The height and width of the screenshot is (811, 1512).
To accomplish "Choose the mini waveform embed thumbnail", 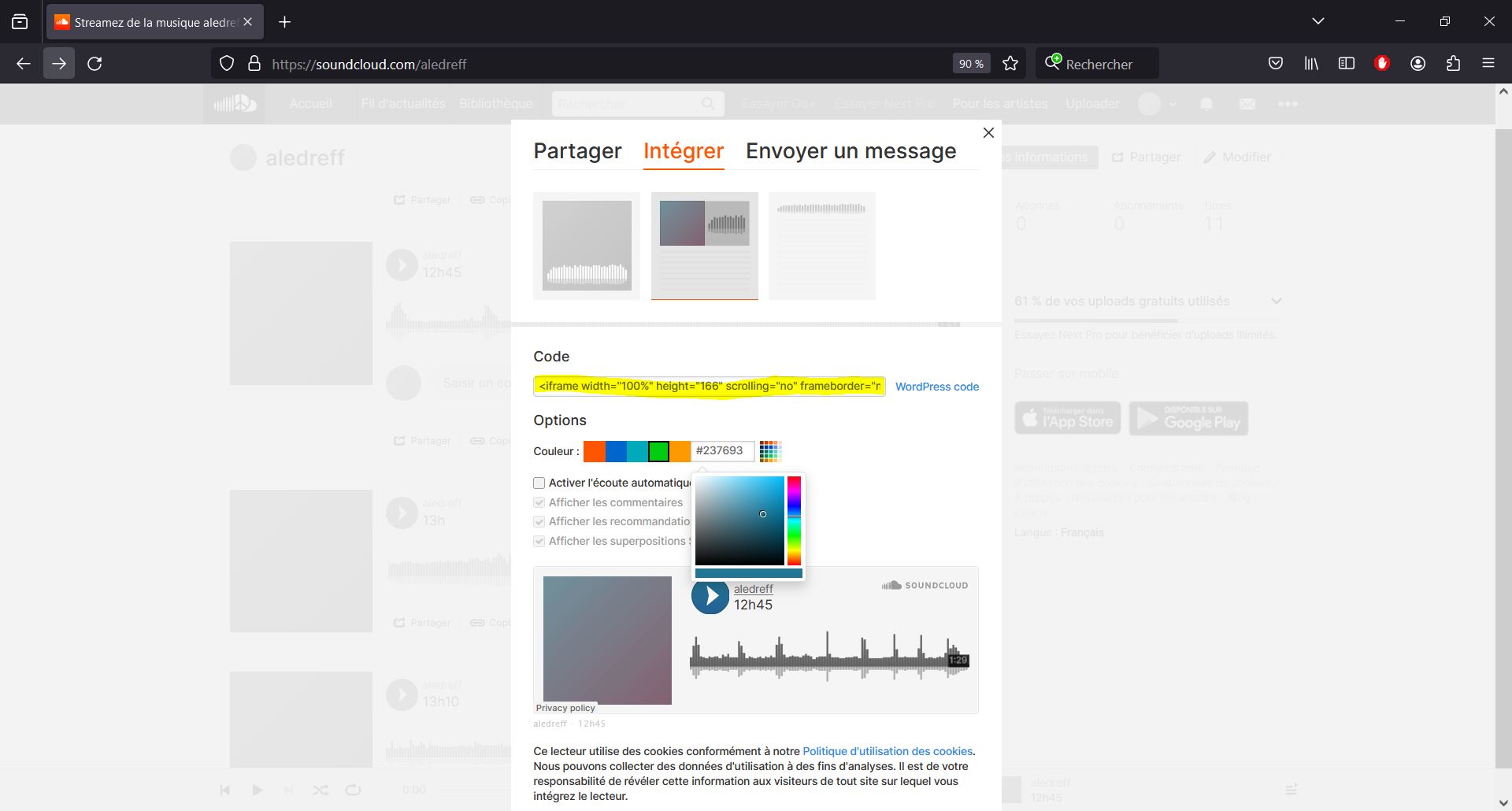I will point(821,246).
